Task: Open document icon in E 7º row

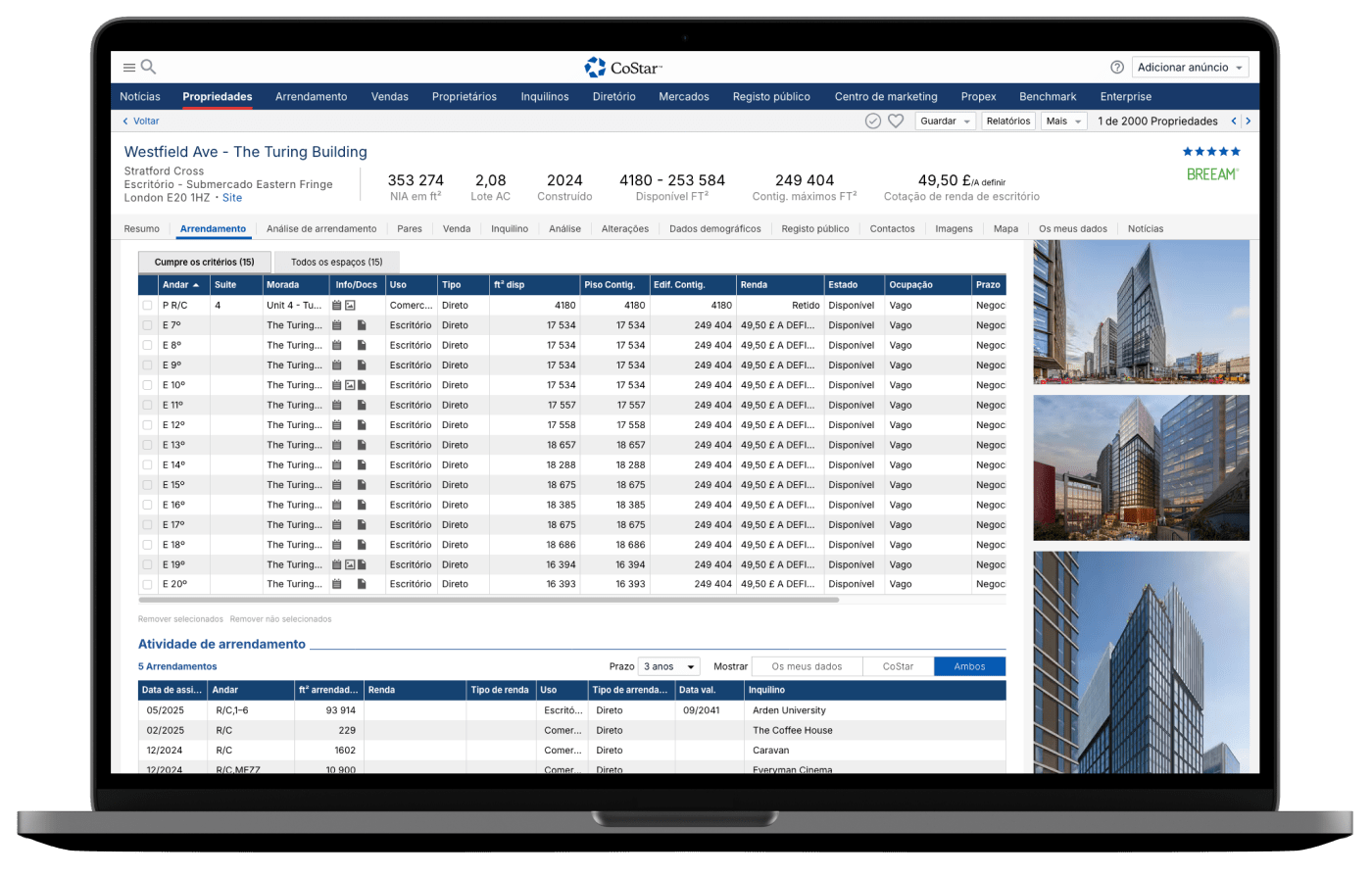Action: click(x=362, y=325)
